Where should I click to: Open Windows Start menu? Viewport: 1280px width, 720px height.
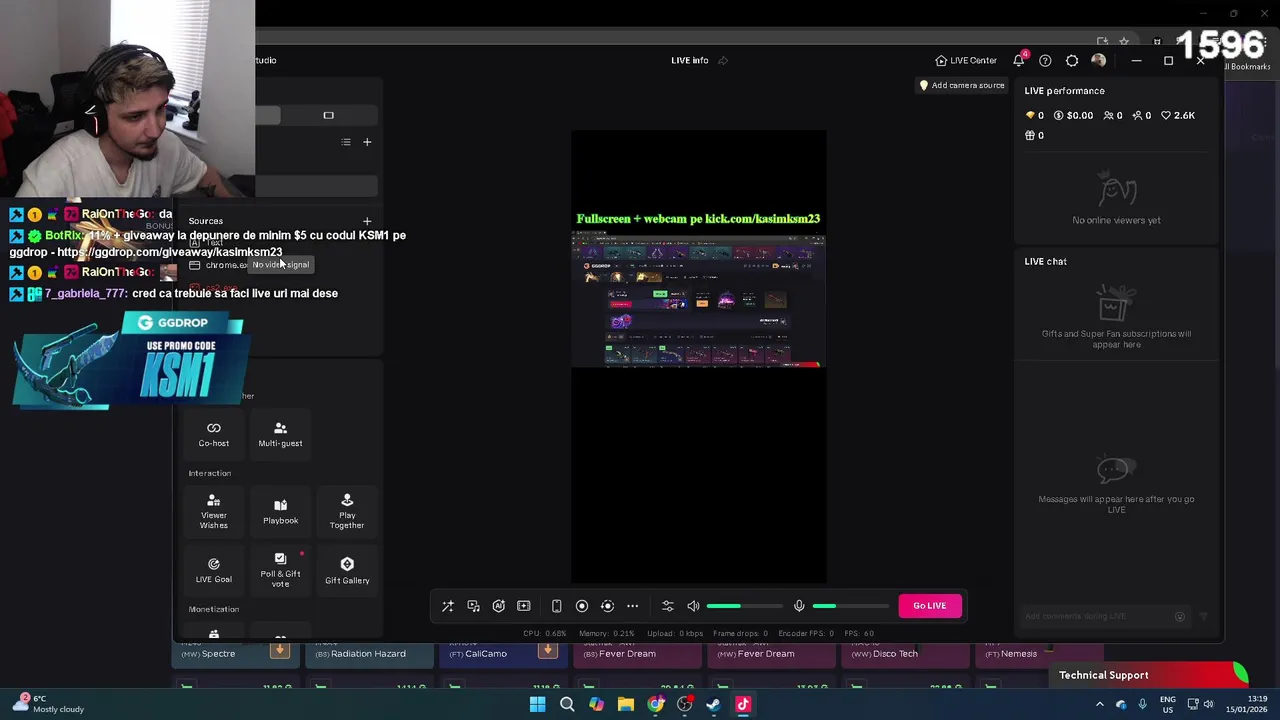[537, 704]
